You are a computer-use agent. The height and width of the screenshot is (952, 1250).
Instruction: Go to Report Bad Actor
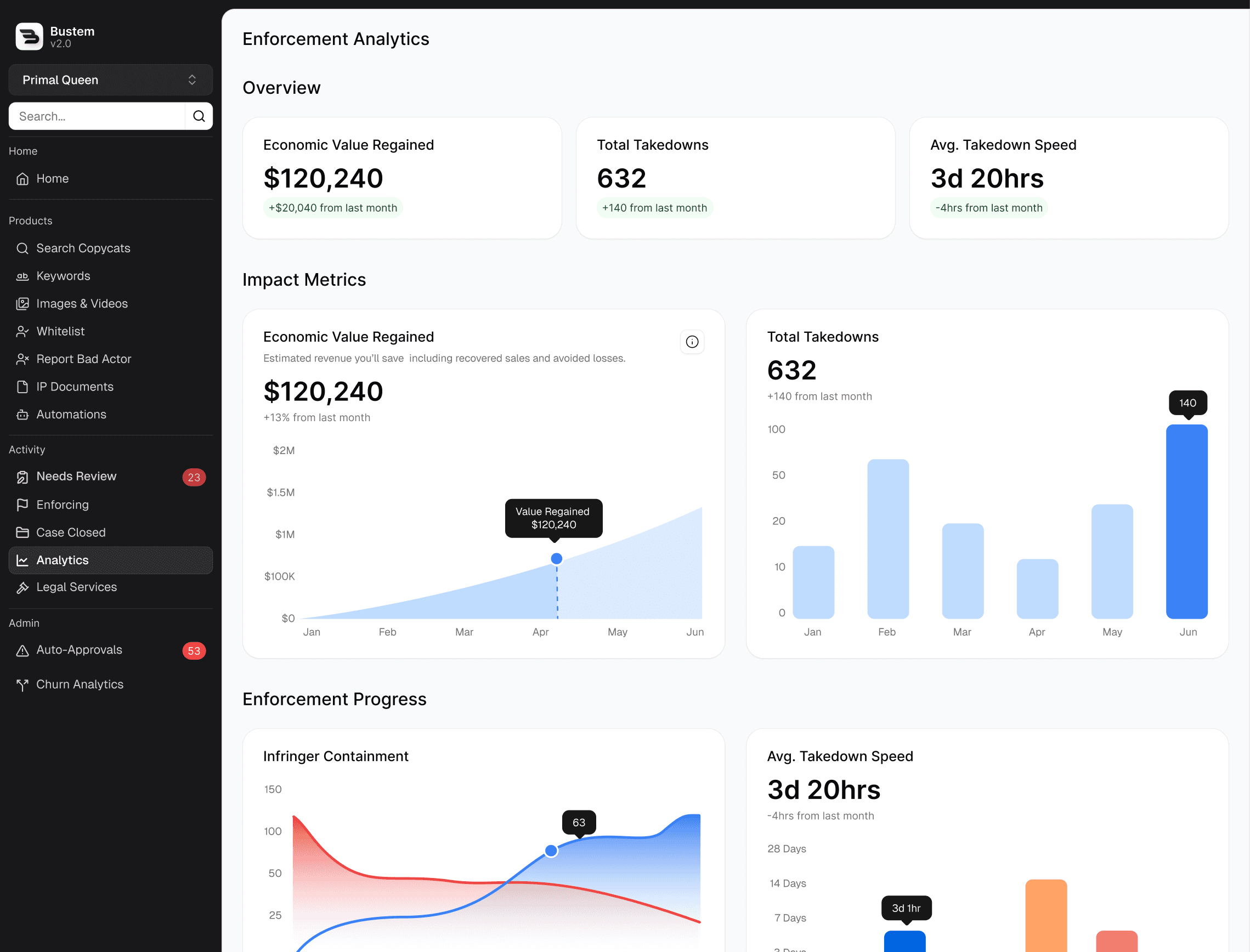[83, 359]
